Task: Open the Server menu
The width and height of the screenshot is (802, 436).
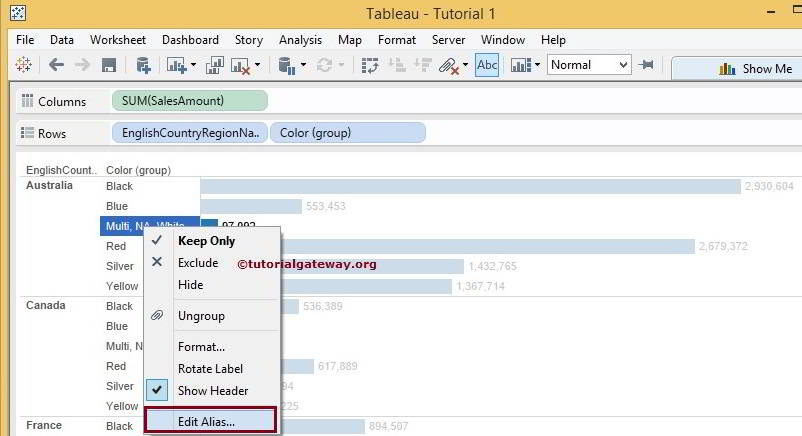Action: pos(449,40)
